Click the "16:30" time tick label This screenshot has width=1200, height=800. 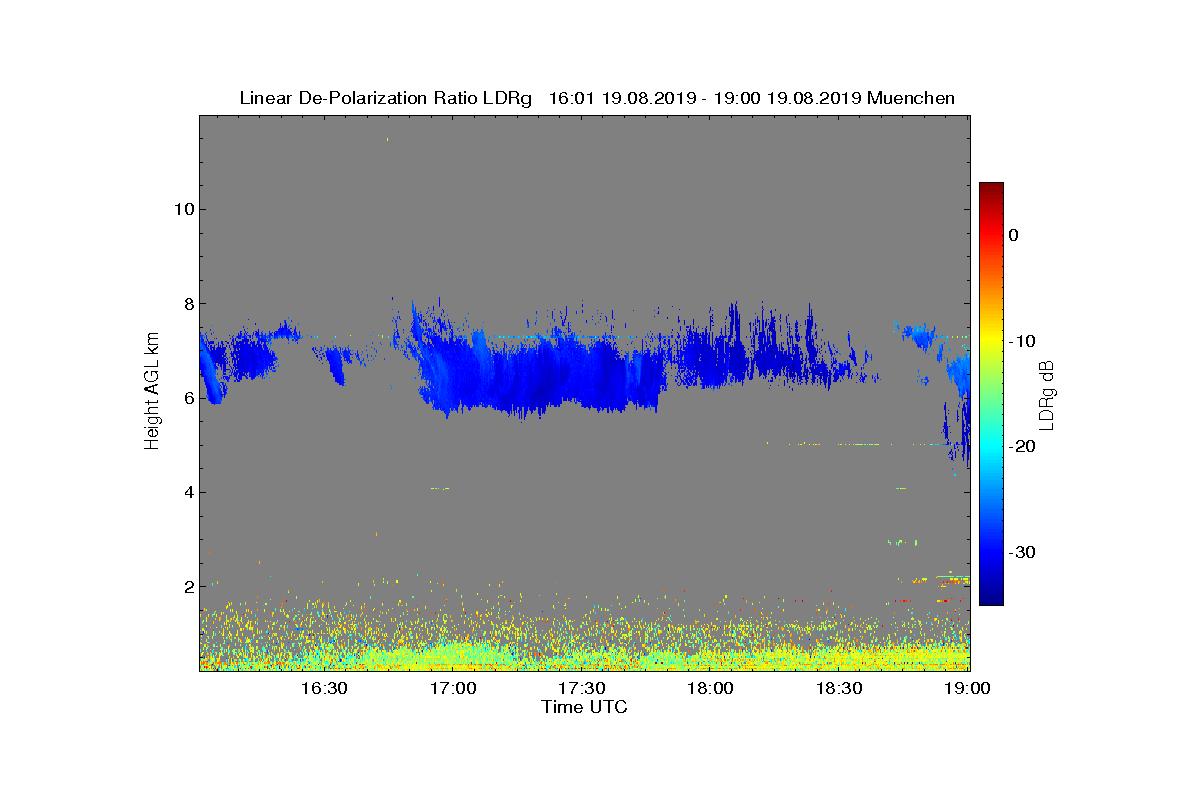pos(323,688)
